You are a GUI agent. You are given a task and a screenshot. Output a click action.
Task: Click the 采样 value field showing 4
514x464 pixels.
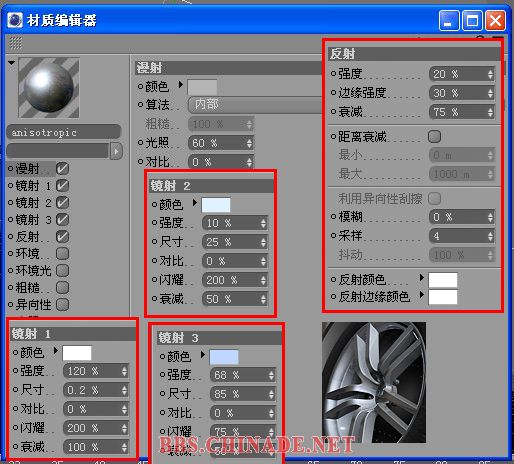(462, 236)
